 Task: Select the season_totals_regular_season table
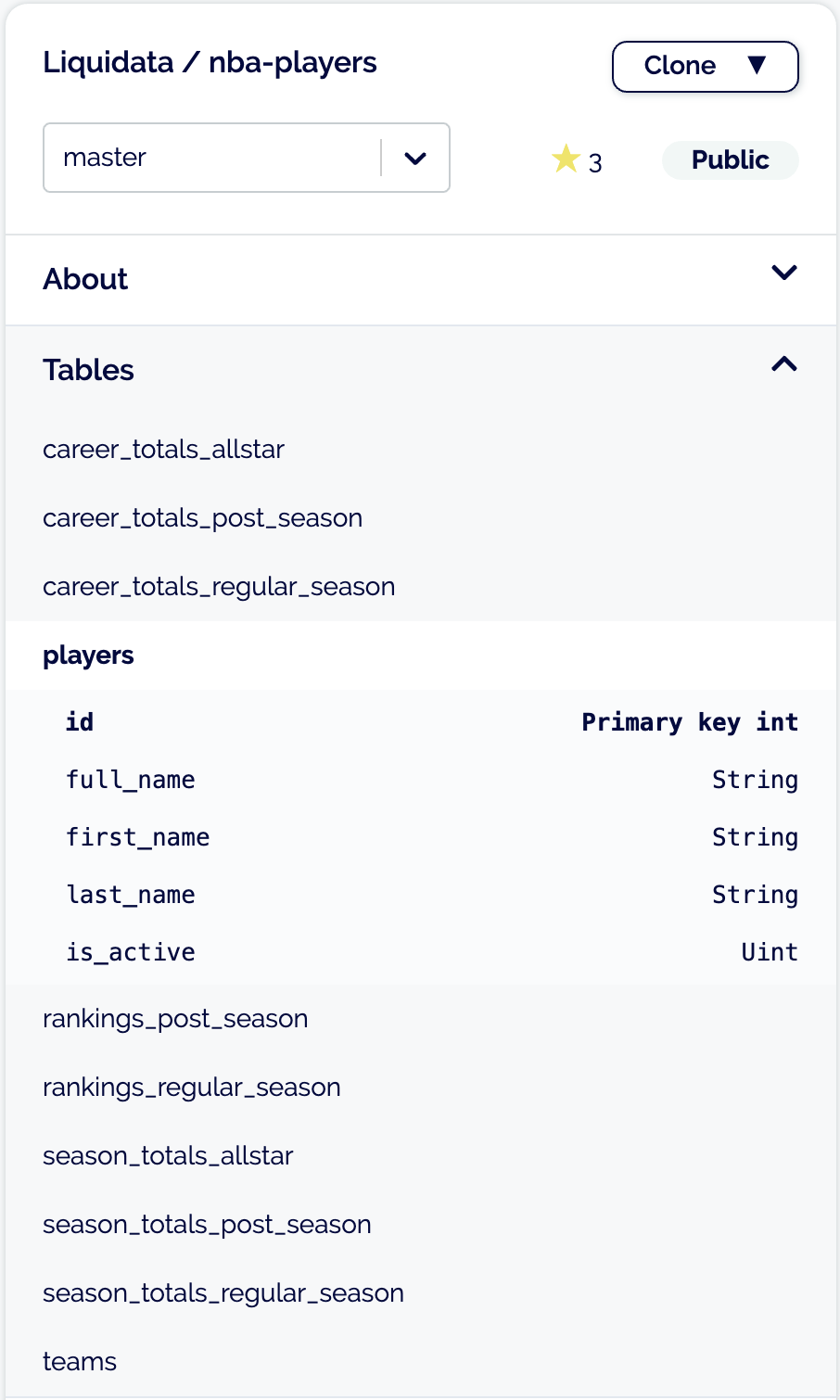(223, 1293)
